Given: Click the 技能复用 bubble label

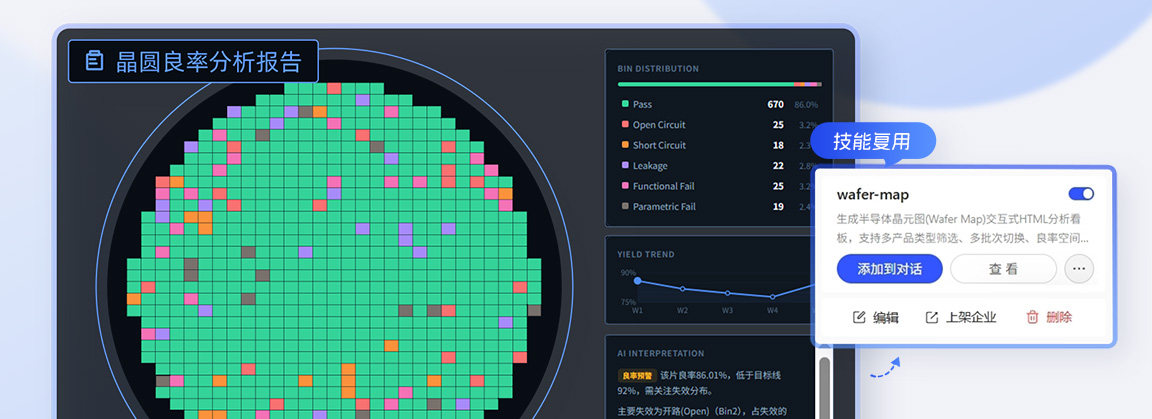Looking at the screenshot, I should pyautogui.click(x=872, y=141).
